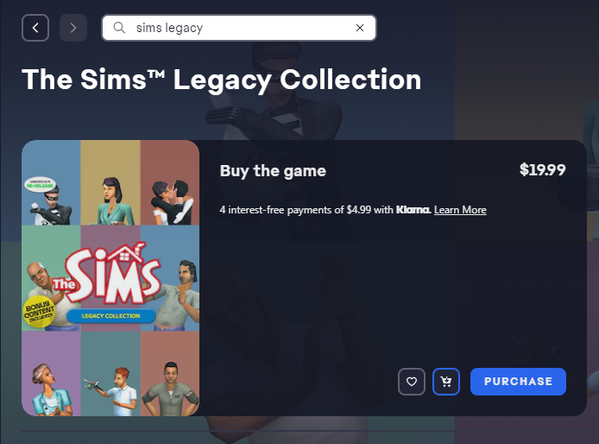Click the blue PURCHASE button
The height and width of the screenshot is (444, 599).
tap(518, 381)
